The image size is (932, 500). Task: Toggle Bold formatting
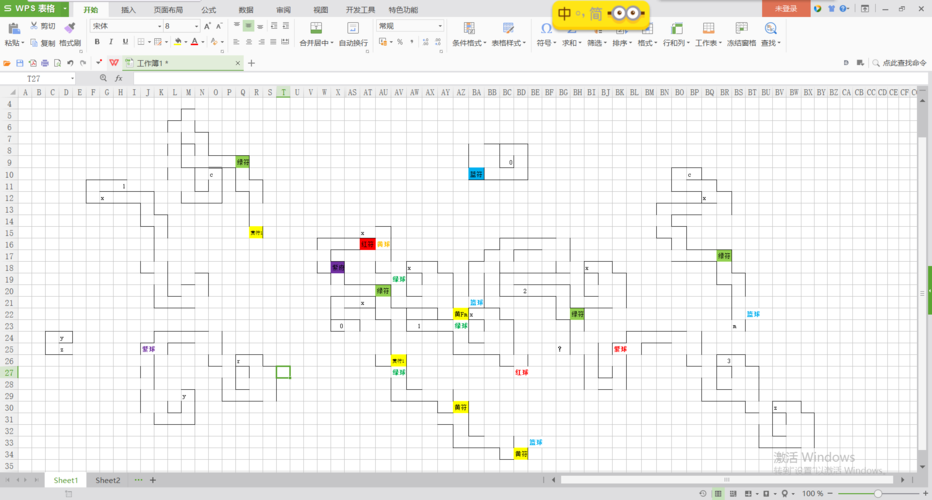coord(97,42)
